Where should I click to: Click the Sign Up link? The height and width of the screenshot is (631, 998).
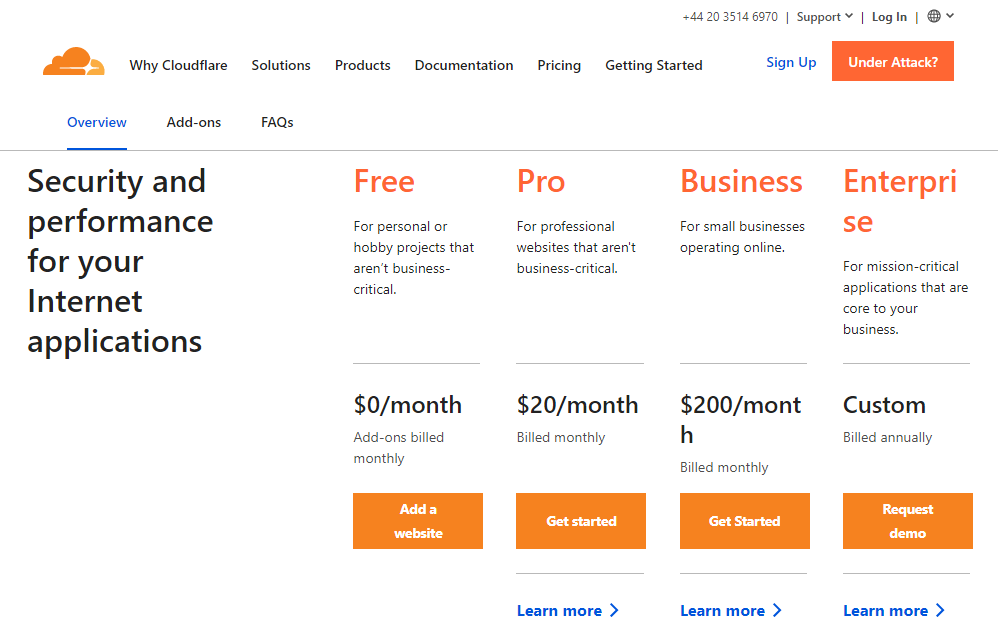(x=791, y=62)
